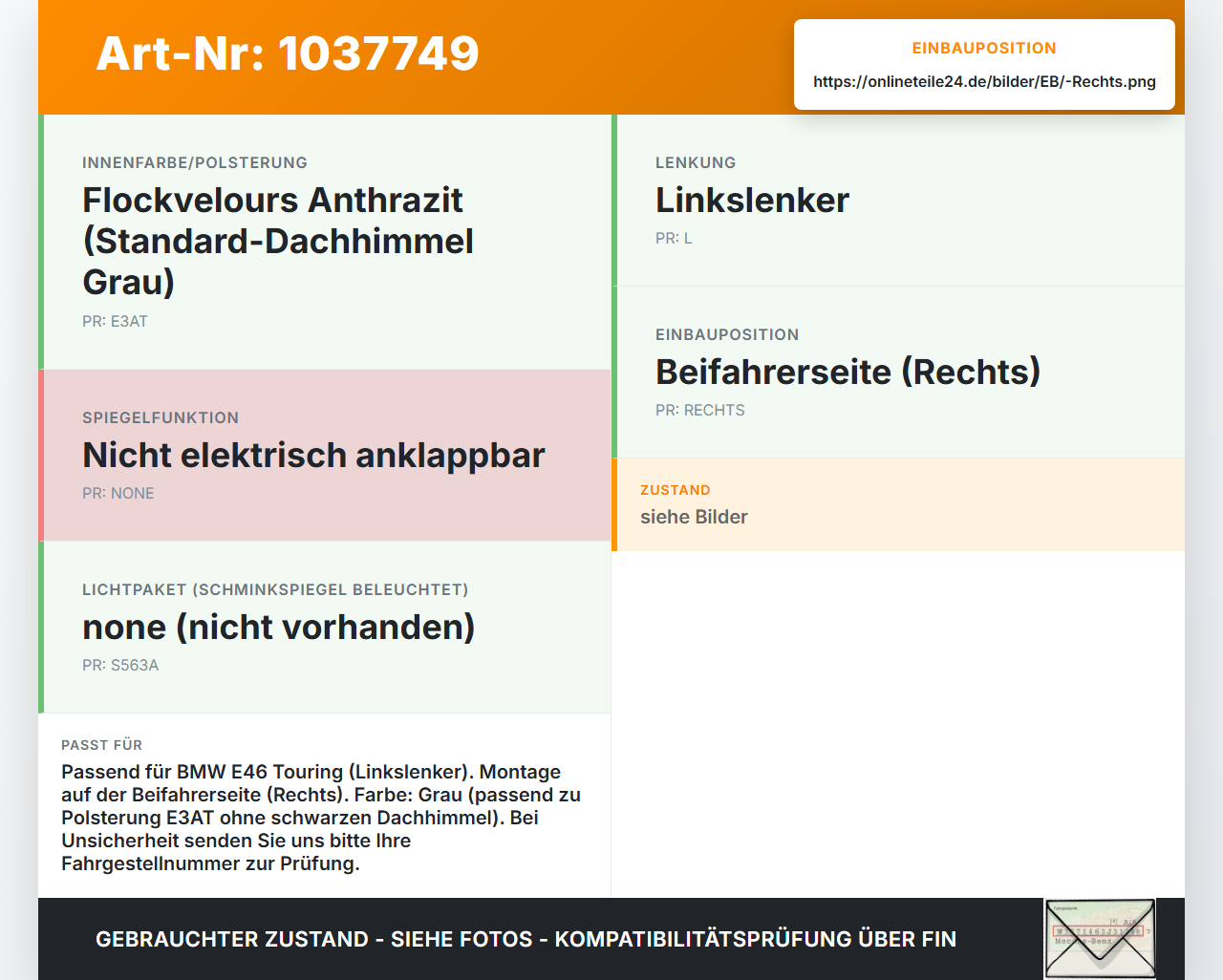The height and width of the screenshot is (980, 1223).
Task: Click the INNENFARBE/POLSTERUNG label
Action: pos(195,162)
